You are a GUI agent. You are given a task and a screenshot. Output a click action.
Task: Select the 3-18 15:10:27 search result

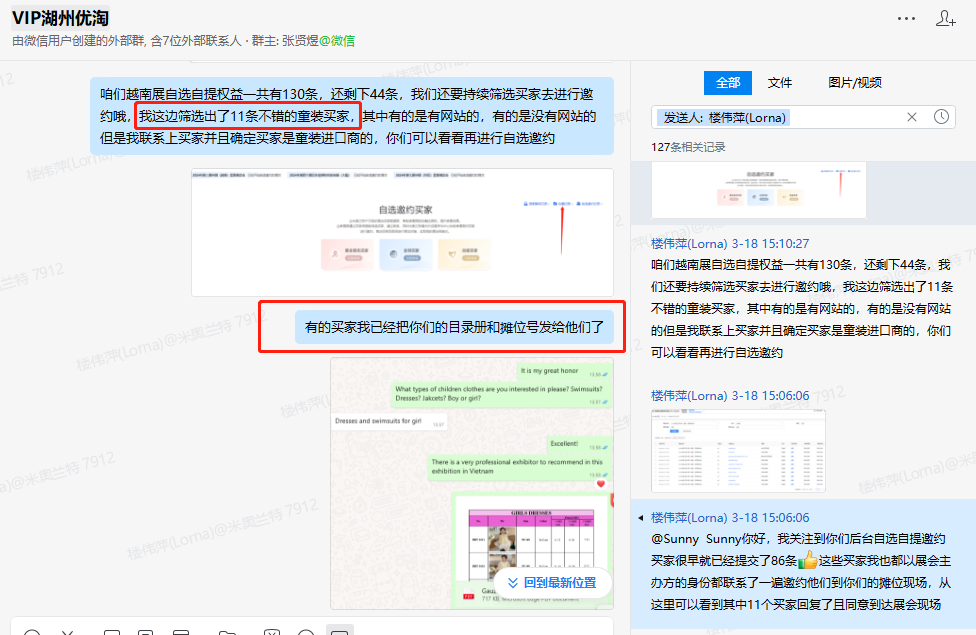click(802, 300)
